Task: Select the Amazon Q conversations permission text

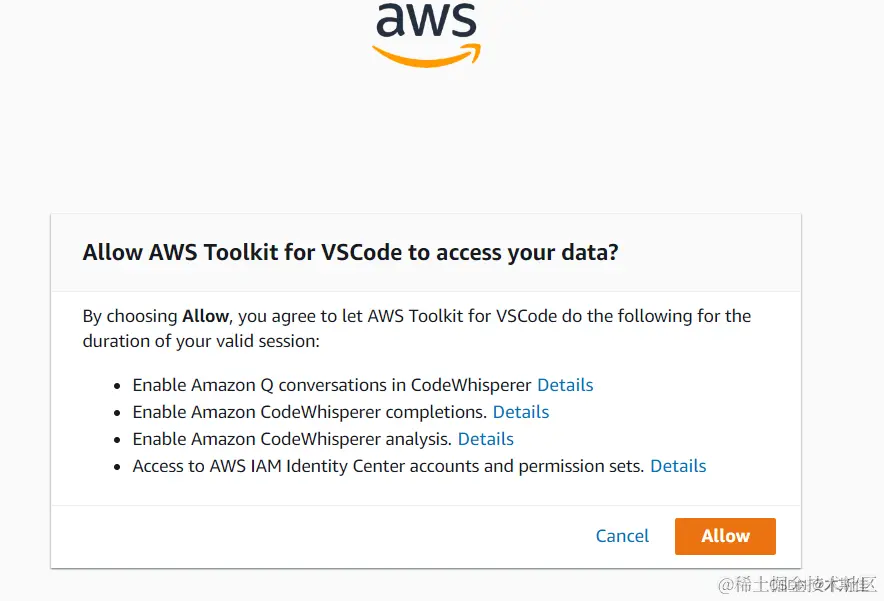Action: click(x=332, y=385)
